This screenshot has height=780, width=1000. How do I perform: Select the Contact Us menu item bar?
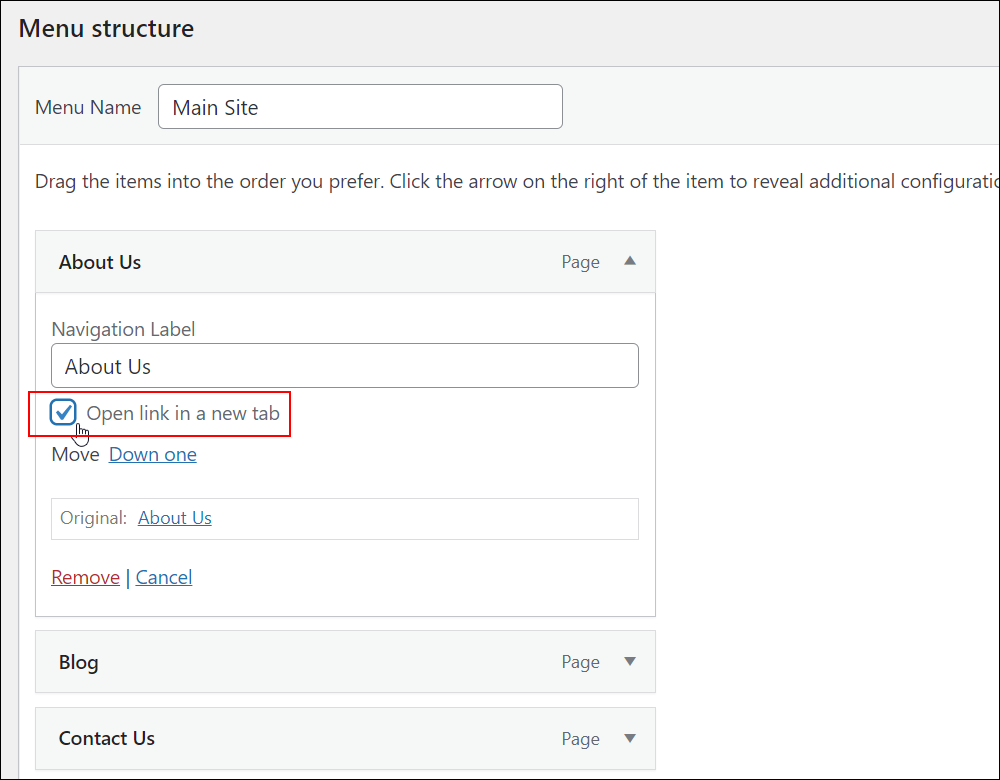pos(345,738)
